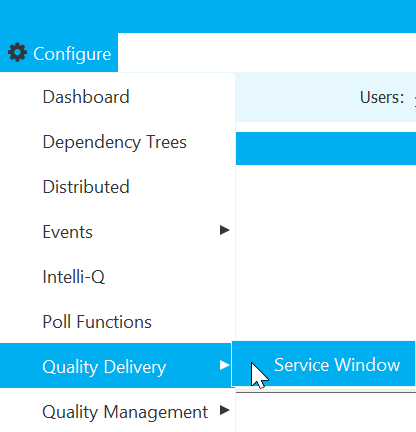Open the Intelli-Q menu item
Viewport: 416px width, 432px height.
tap(74, 277)
